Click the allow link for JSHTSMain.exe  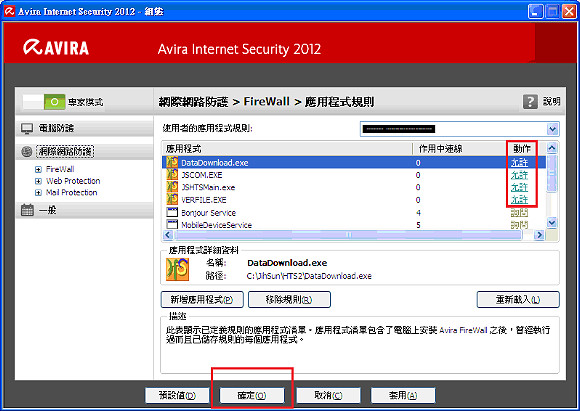(x=519, y=187)
